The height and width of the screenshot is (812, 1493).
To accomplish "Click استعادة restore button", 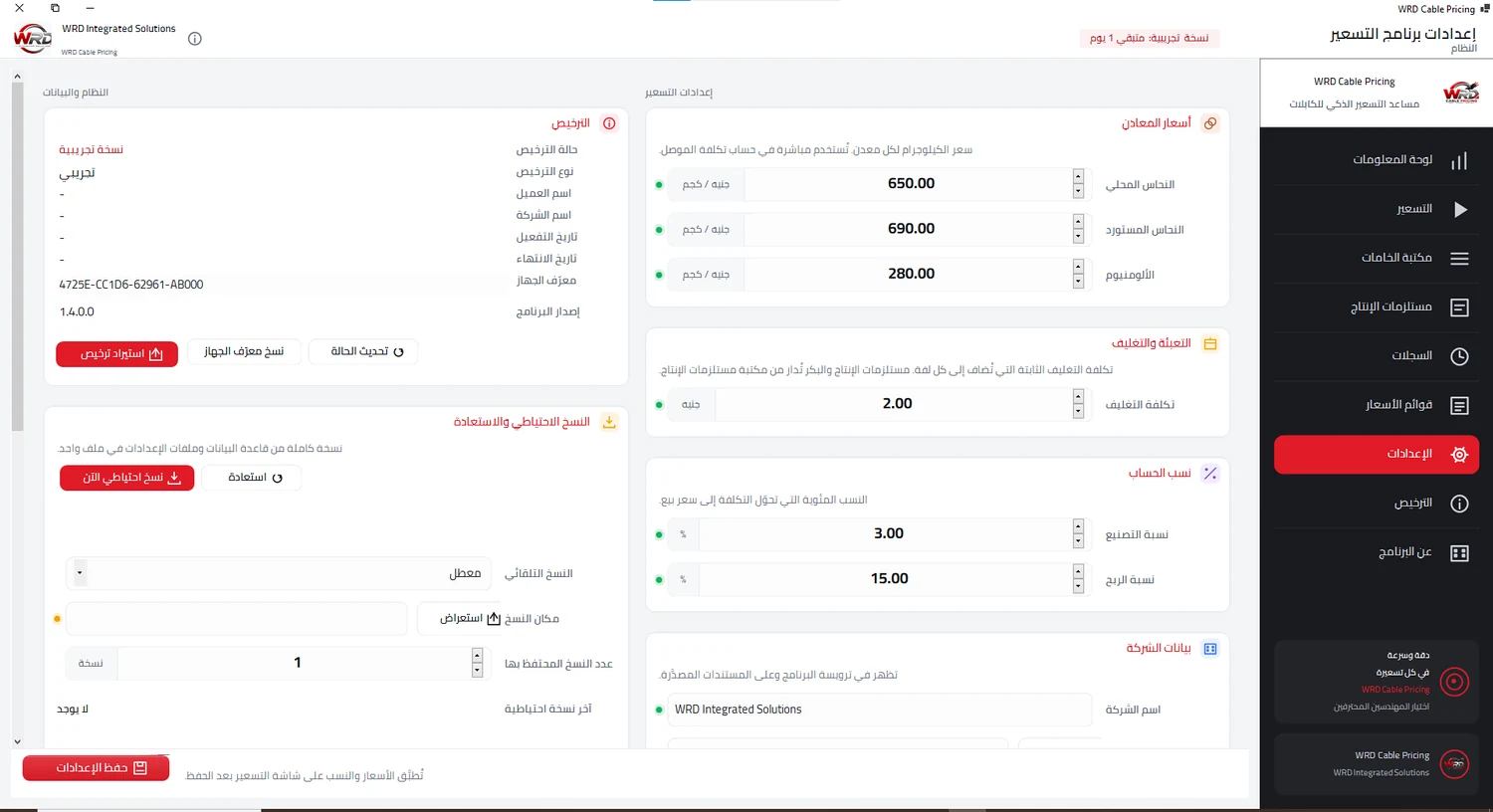I will pos(252,478).
